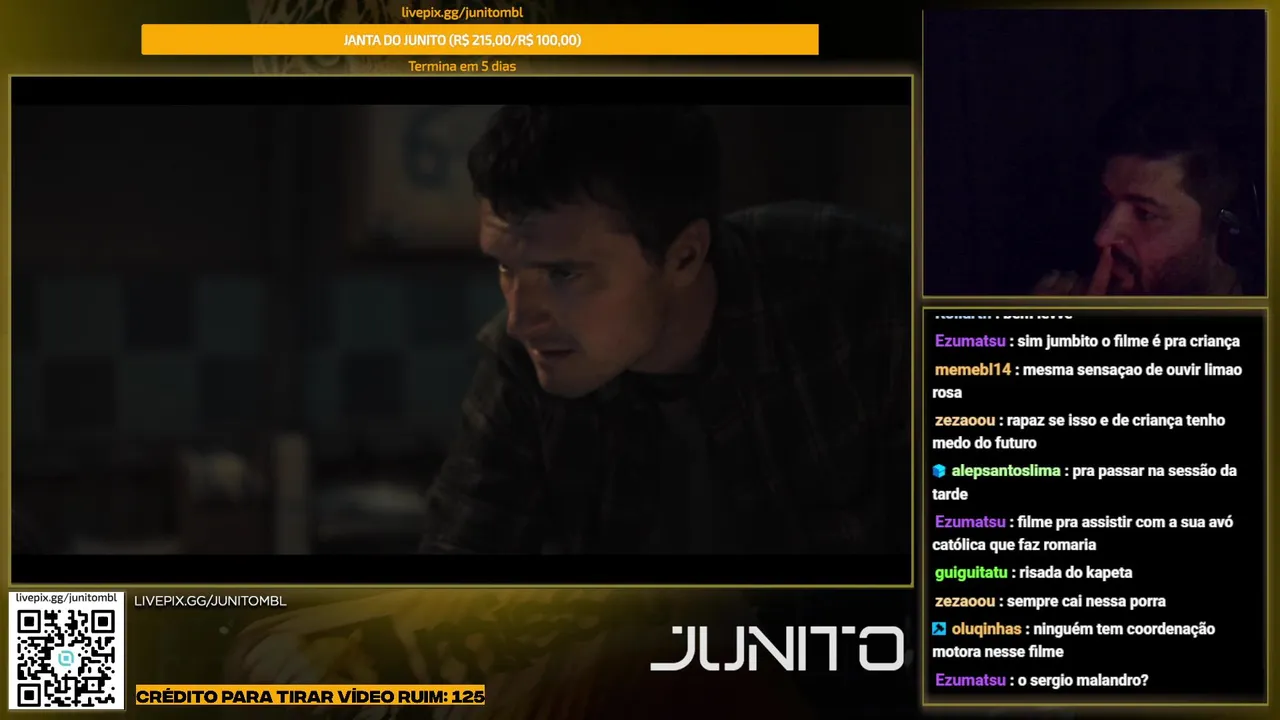This screenshot has height=720, width=1280.
Task: Click the blue badge beside alepsantoslima
Action: coord(939,471)
